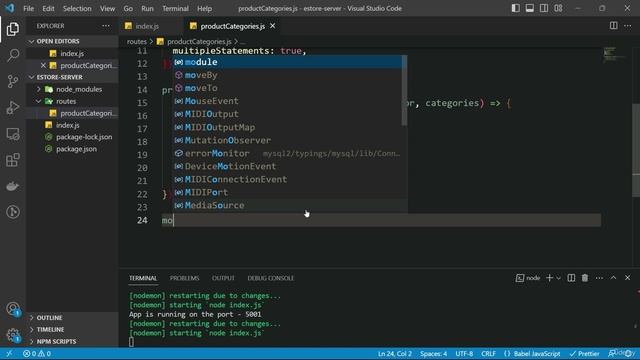This screenshot has height=360, width=640.
Task: Open the Selection menu
Action: 77,8
